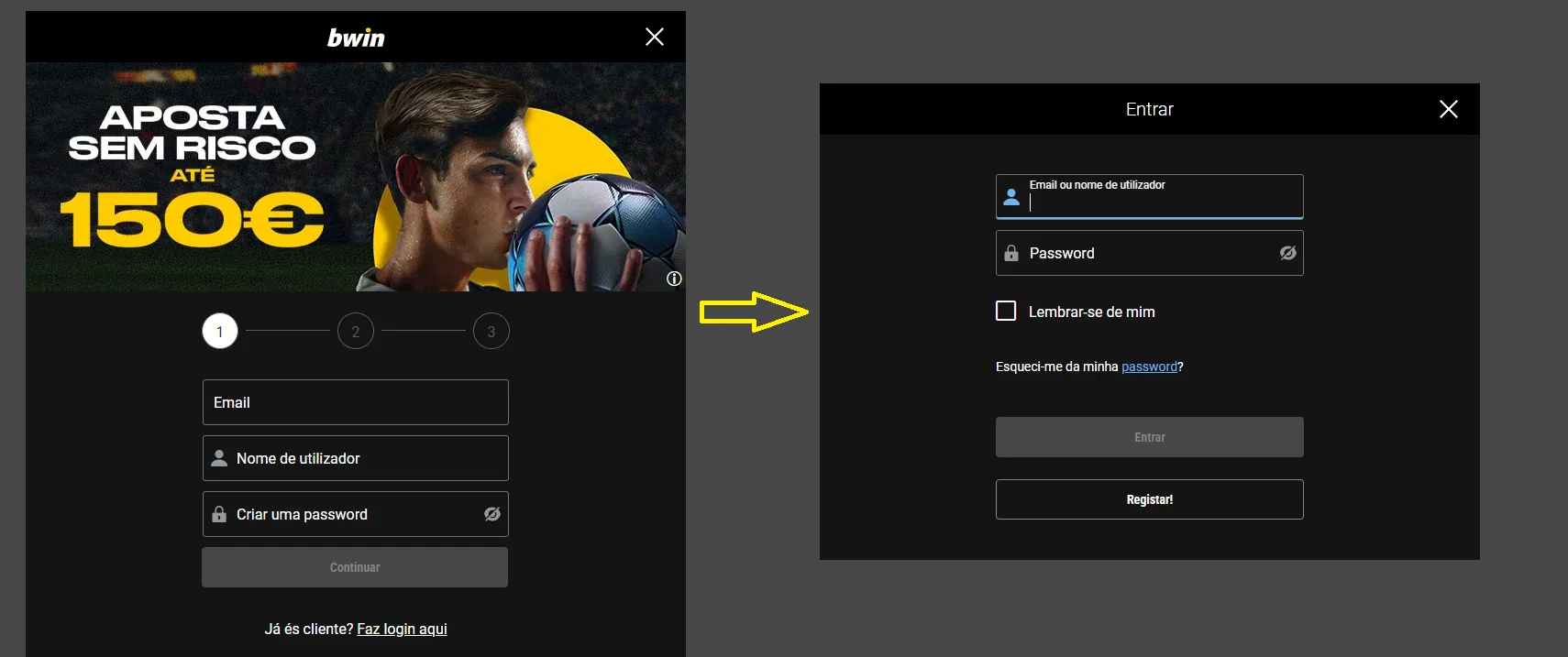The width and height of the screenshot is (1568, 657).
Task: Focus the Nome de utilizador field
Action: 356,458
